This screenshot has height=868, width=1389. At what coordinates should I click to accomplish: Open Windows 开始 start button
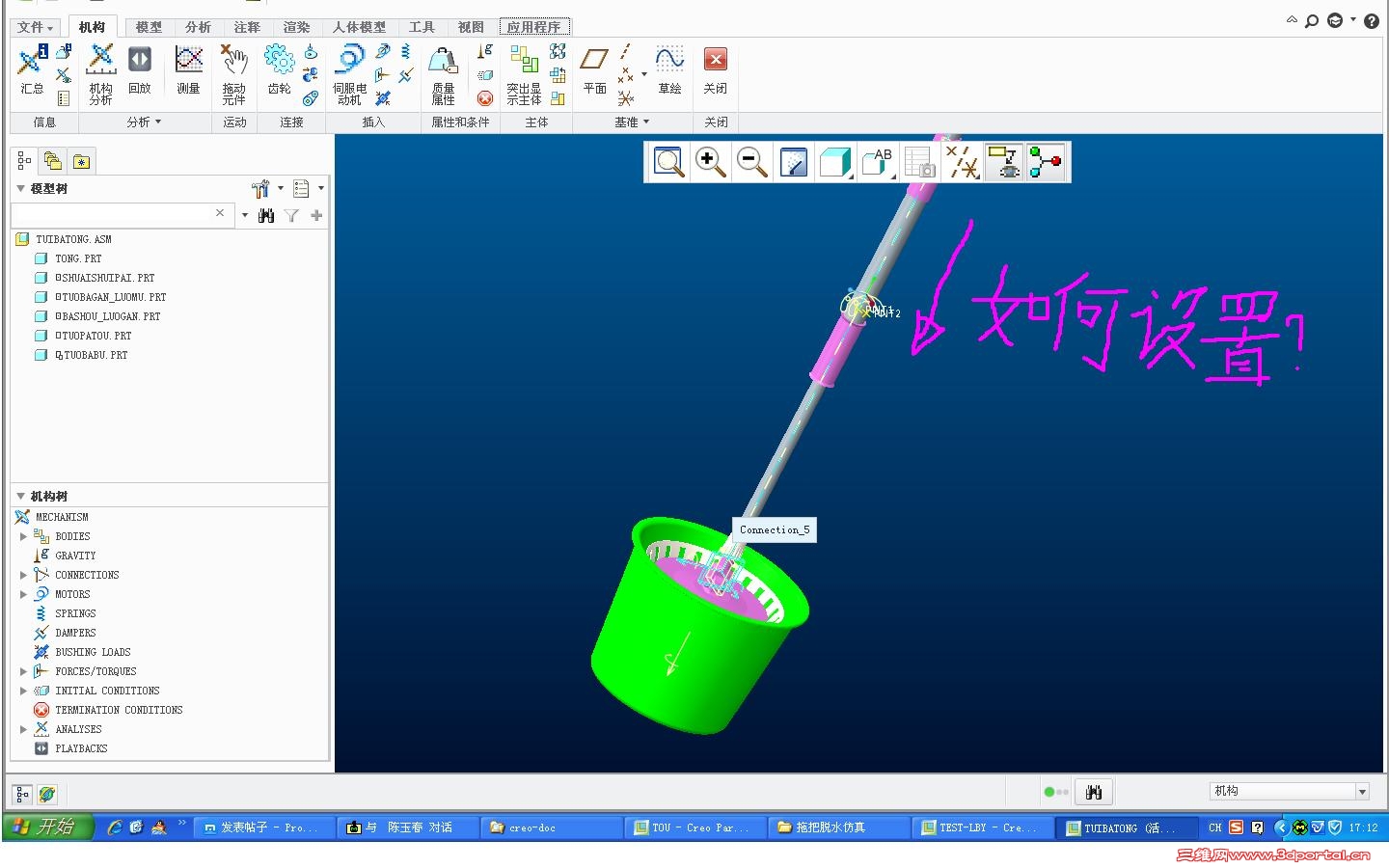tap(48, 827)
